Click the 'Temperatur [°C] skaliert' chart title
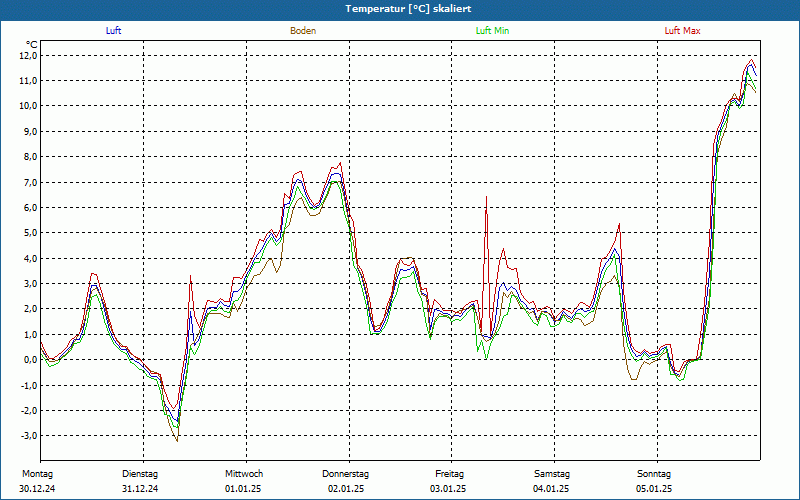 coord(399,8)
